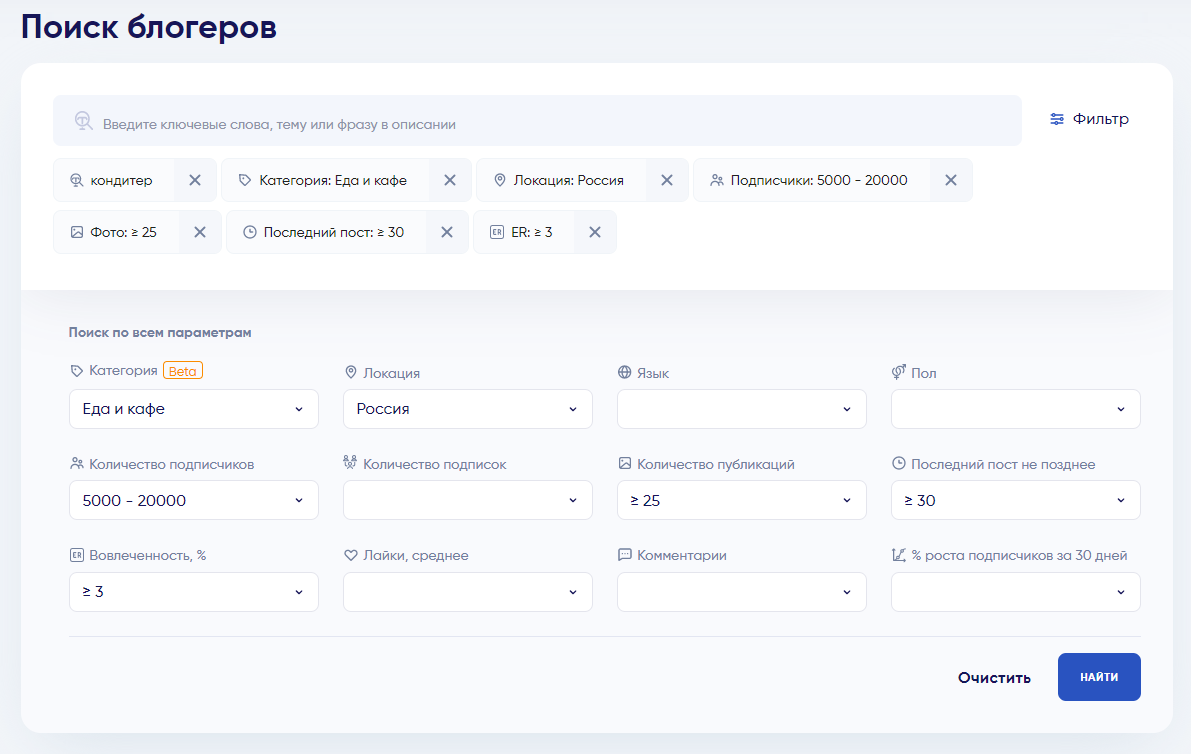Open the Последний пост не позднее dropdown
This screenshot has width=1191, height=754.
pyautogui.click(x=1016, y=500)
